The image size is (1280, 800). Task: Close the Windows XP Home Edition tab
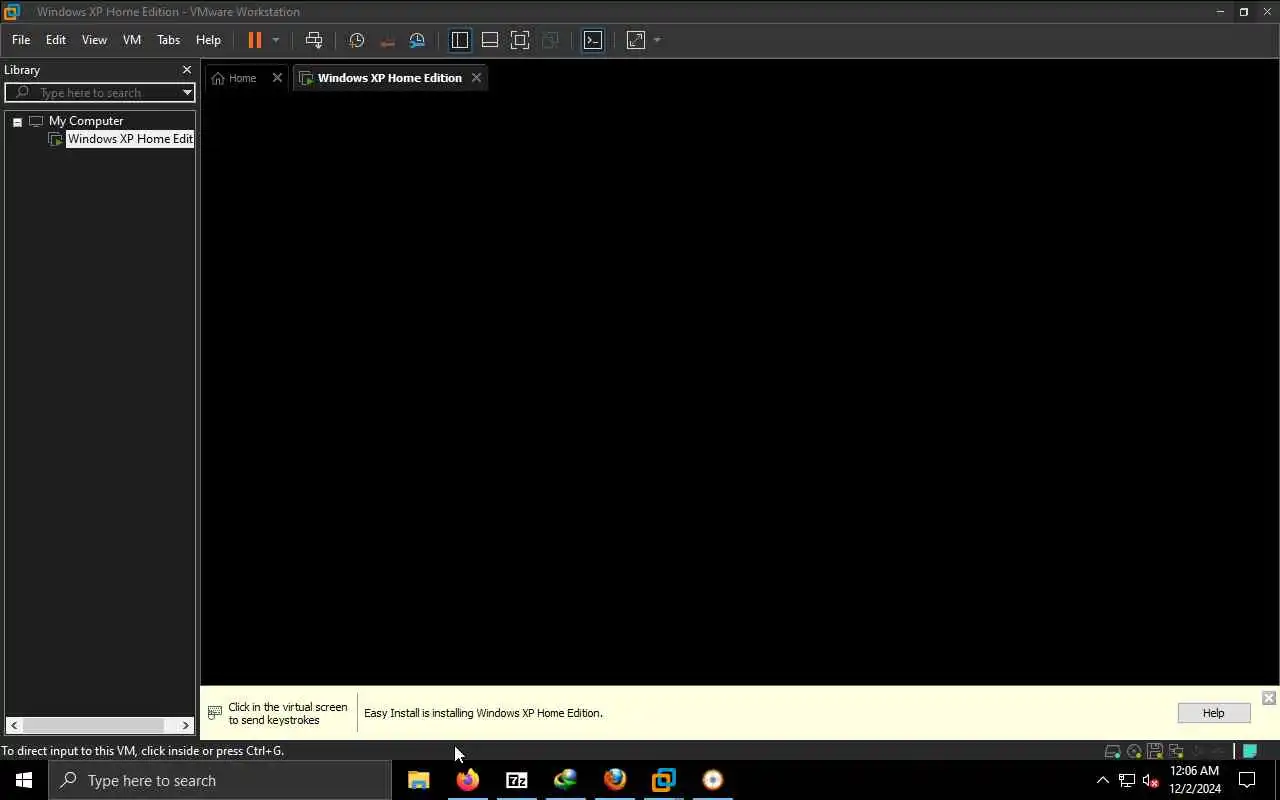[x=476, y=78]
